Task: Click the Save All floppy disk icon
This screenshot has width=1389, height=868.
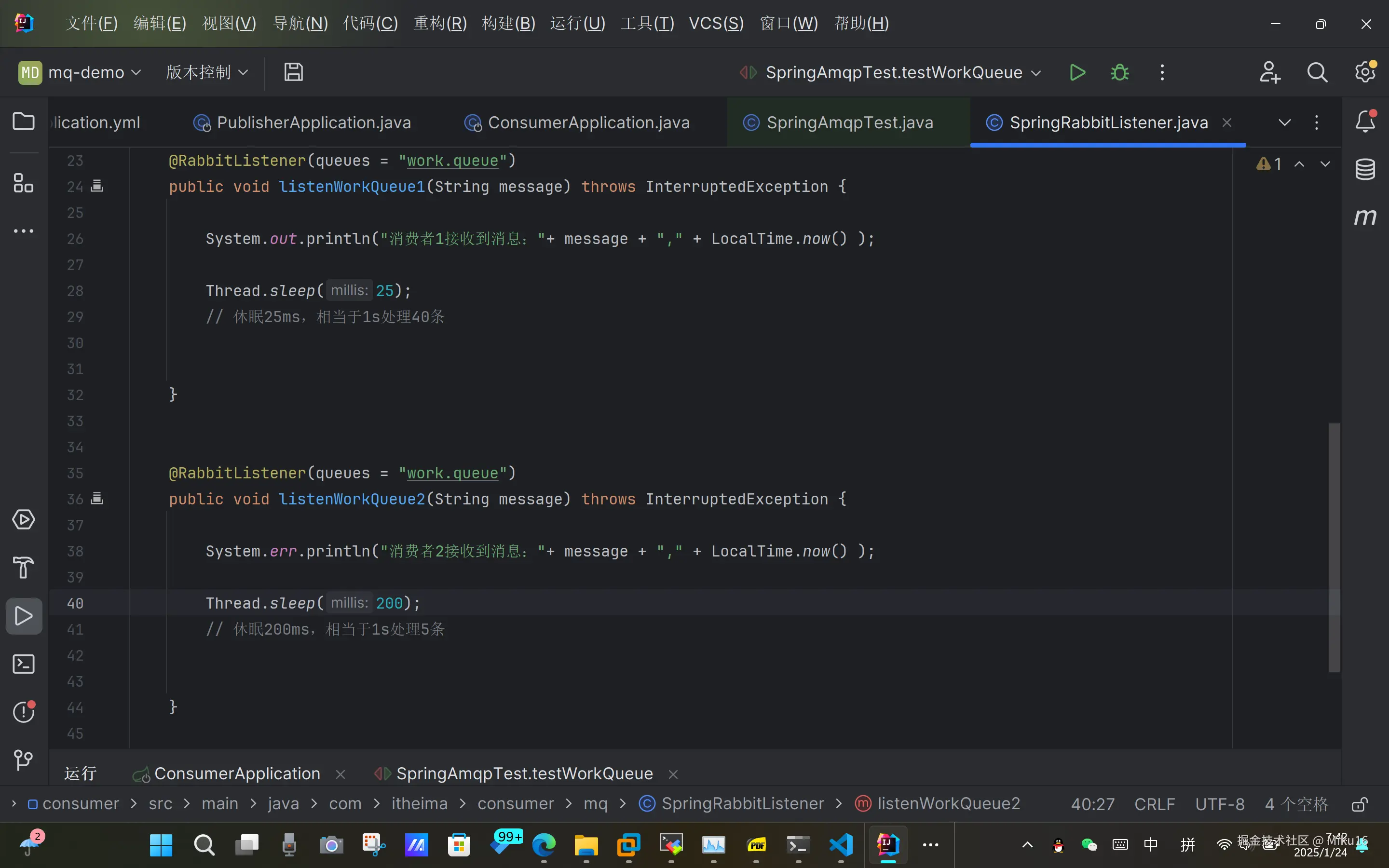Action: (293, 72)
